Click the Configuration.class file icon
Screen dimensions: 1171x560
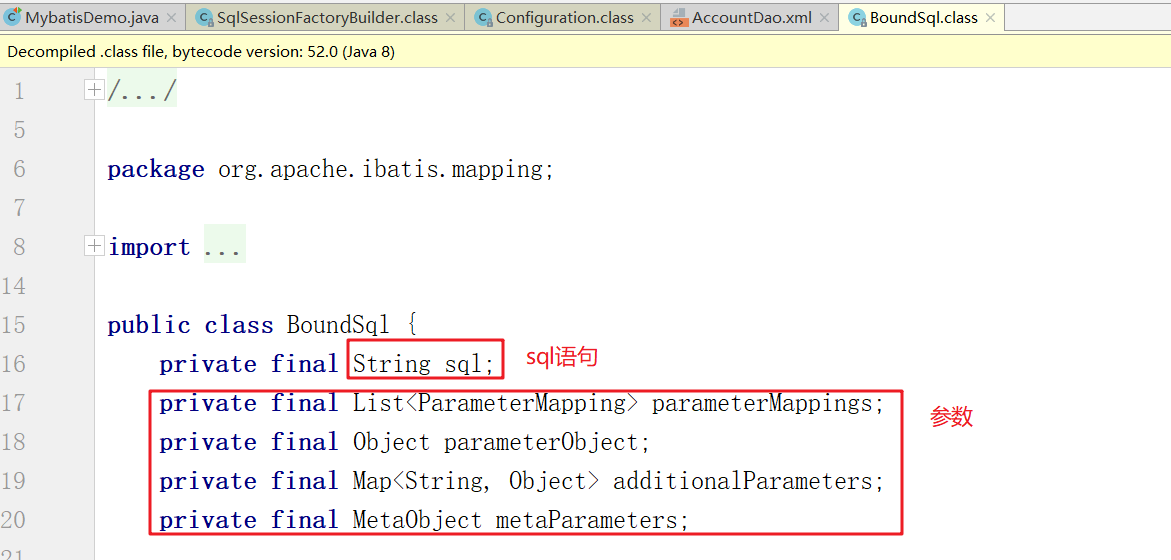click(x=484, y=17)
